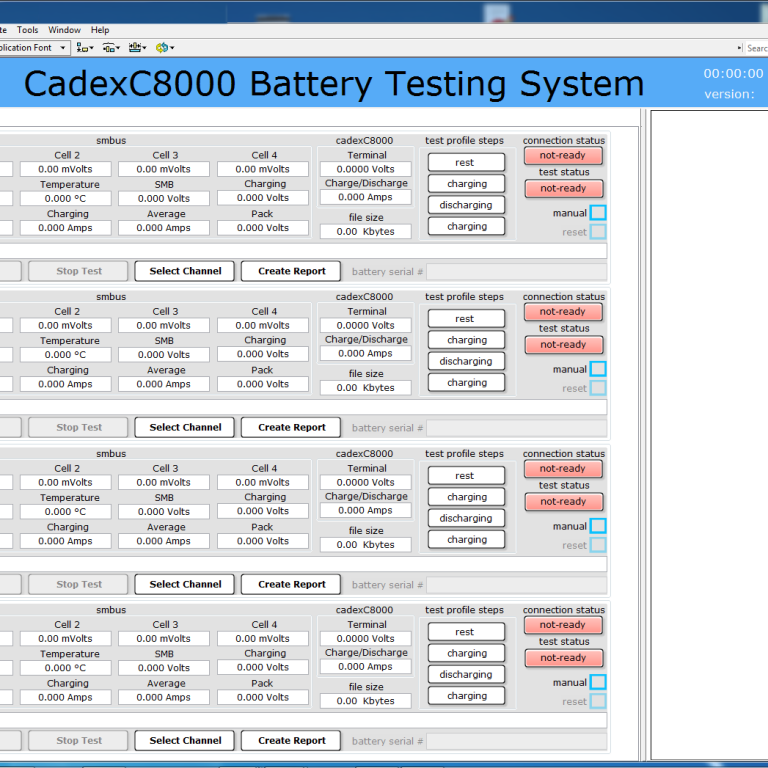Select charging step below discharging in first channel
The width and height of the screenshot is (768, 768).
[x=466, y=226]
